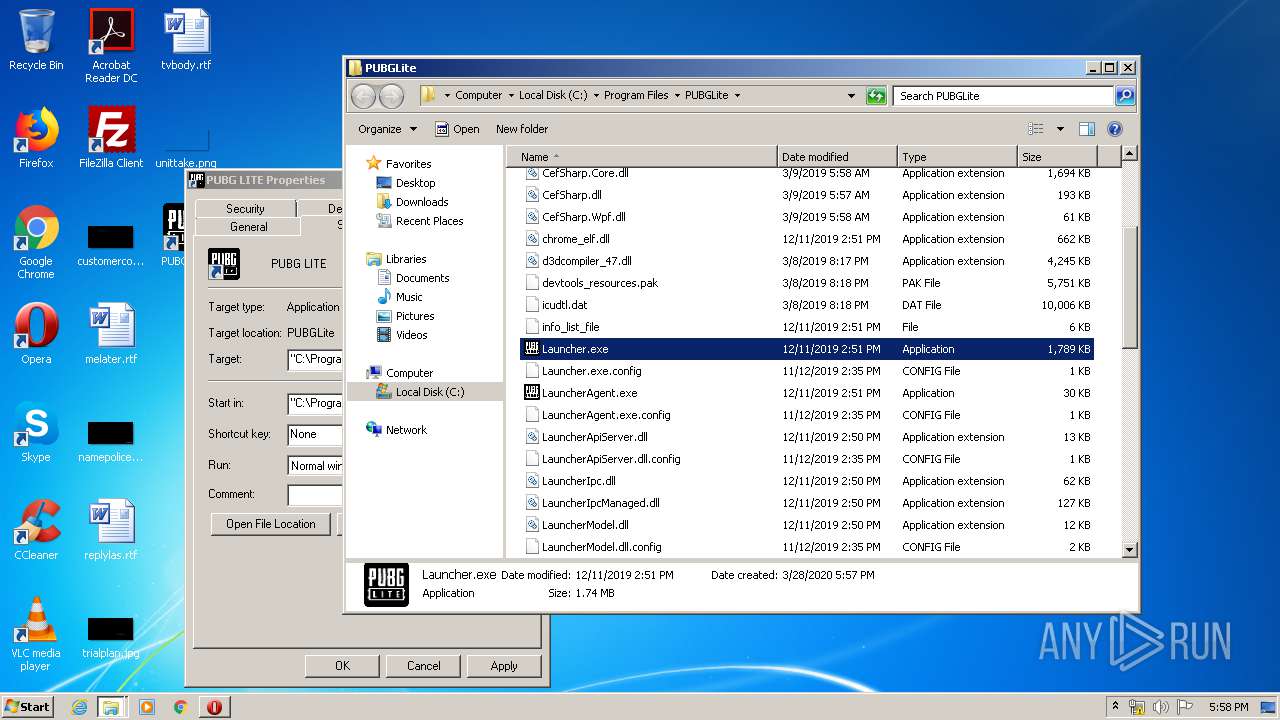Click Windows Media Player taskbar icon
Image resolution: width=1280 pixels, height=720 pixels.
click(x=147, y=707)
